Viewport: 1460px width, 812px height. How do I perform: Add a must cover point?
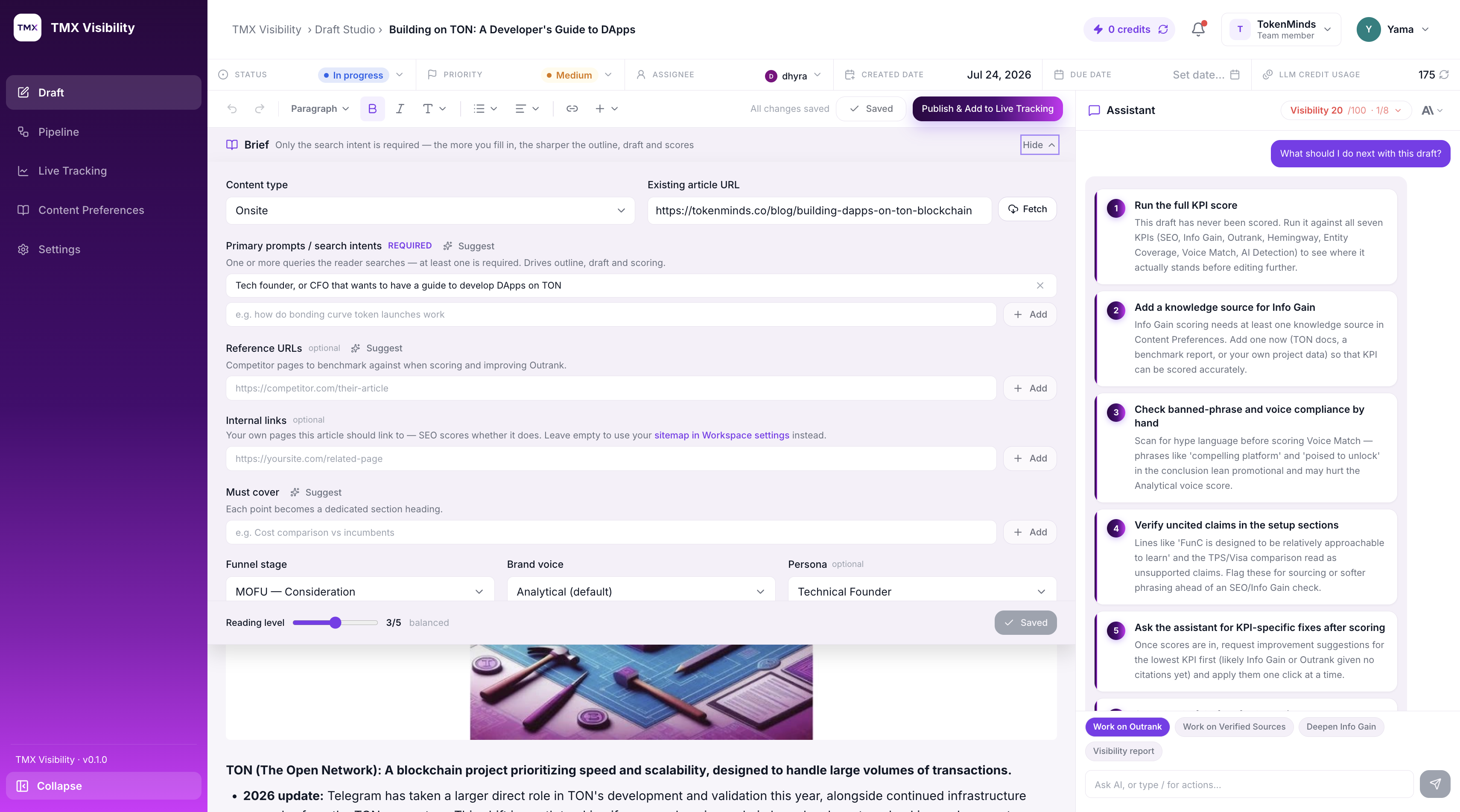1030,533
